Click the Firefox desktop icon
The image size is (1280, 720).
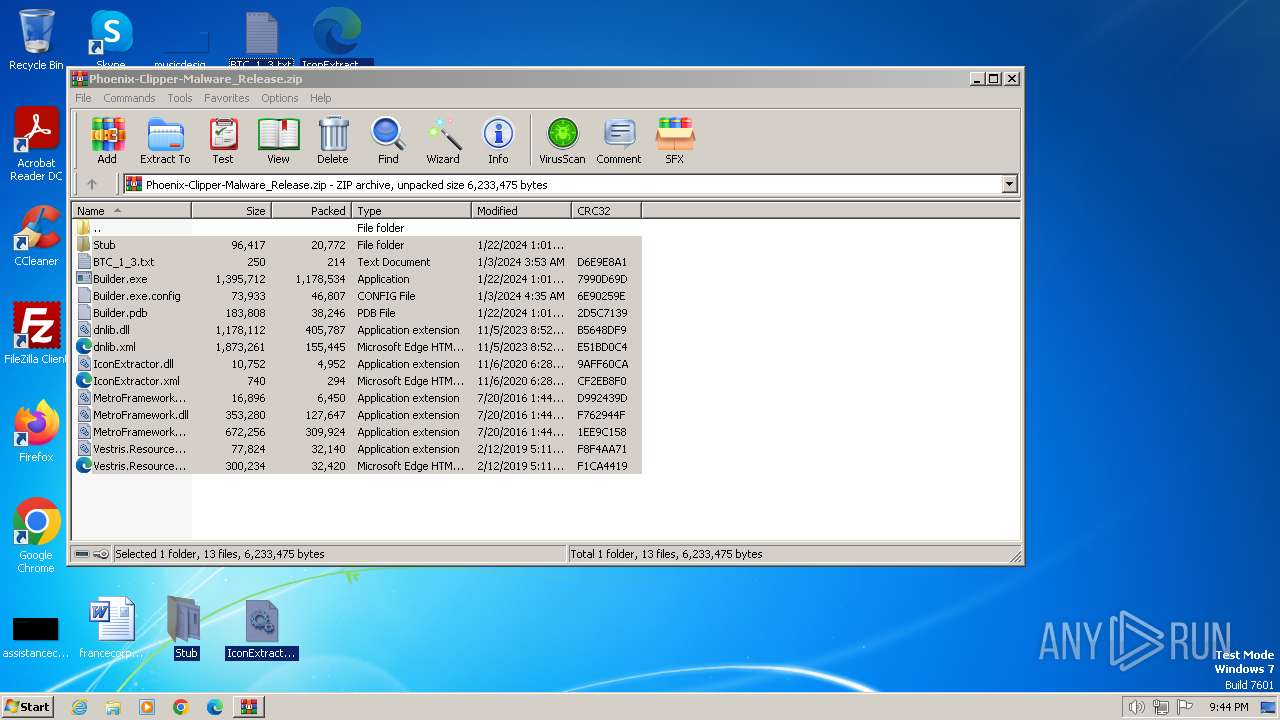36,431
